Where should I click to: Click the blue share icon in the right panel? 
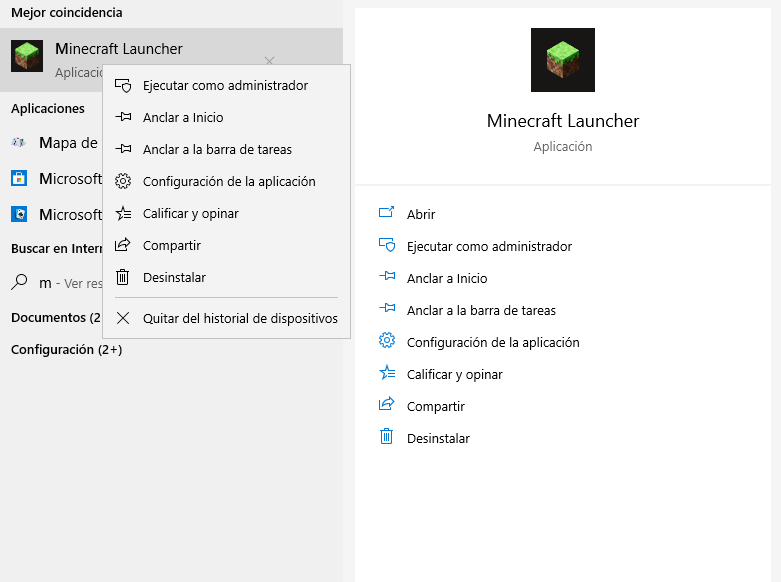click(x=387, y=404)
